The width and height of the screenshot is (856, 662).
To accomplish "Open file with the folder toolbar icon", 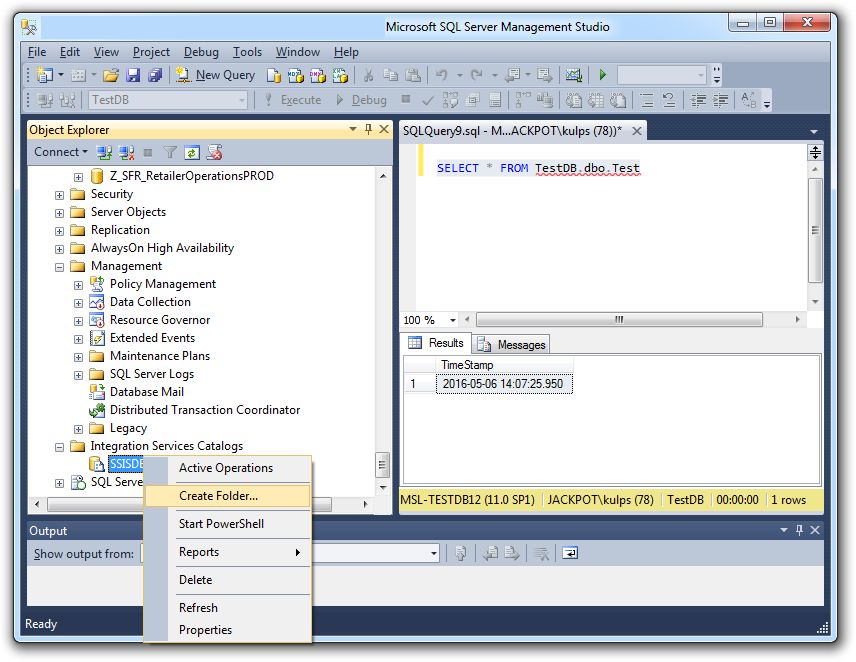I will coord(111,75).
